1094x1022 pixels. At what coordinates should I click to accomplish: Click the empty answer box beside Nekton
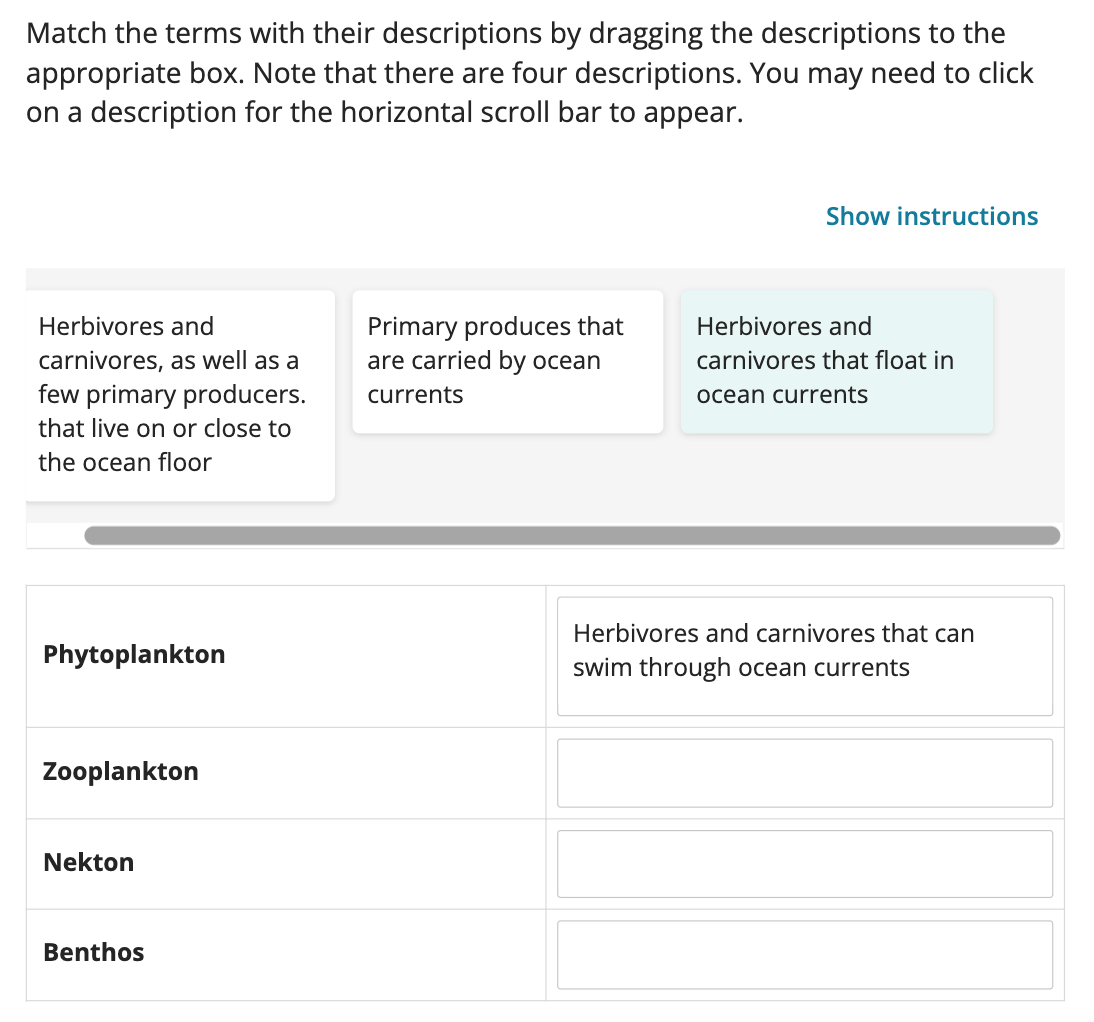tap(804, 863)
